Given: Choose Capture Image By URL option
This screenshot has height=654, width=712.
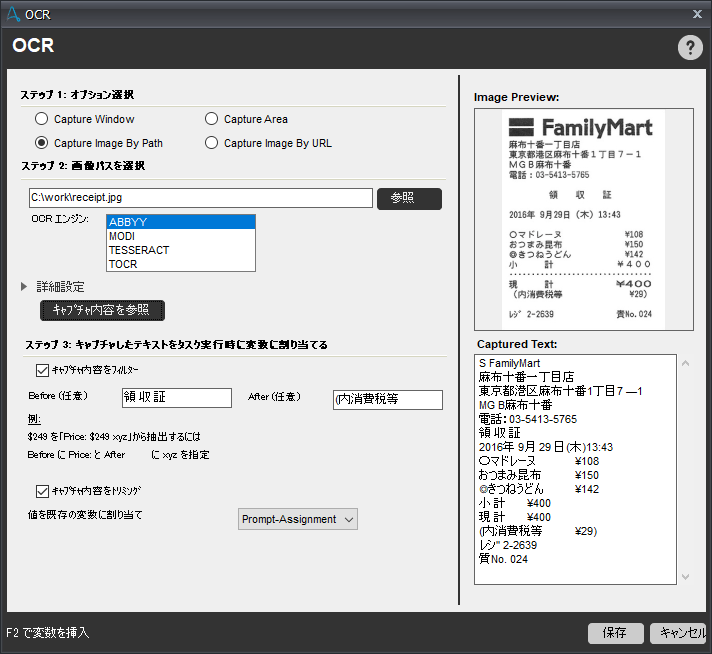Looking at the screenshot, I should click(x=212, y=143).
